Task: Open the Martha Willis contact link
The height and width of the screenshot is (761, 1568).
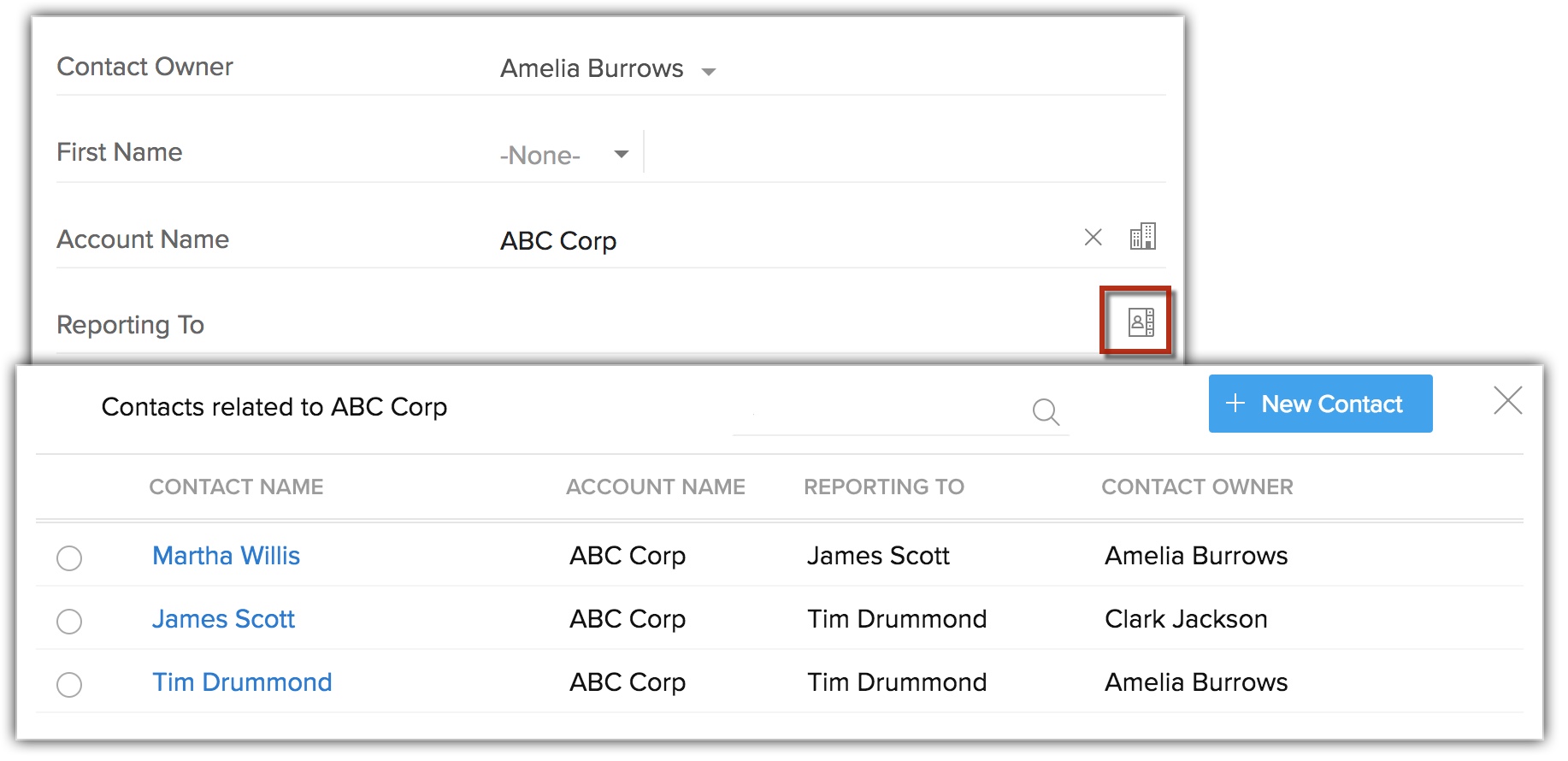Action: click(226, 556)
